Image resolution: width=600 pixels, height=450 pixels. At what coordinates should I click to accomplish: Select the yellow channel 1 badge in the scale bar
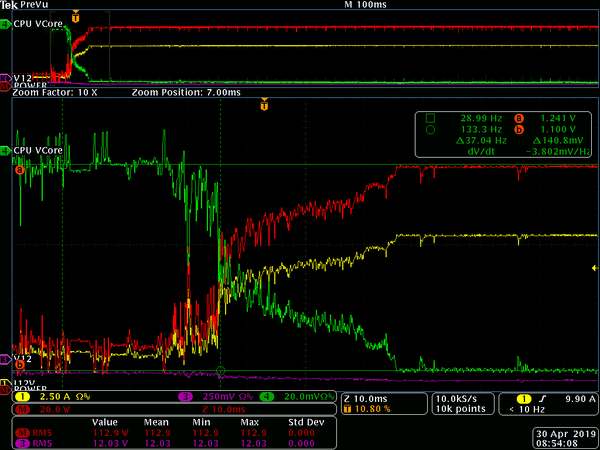point(23,397)
